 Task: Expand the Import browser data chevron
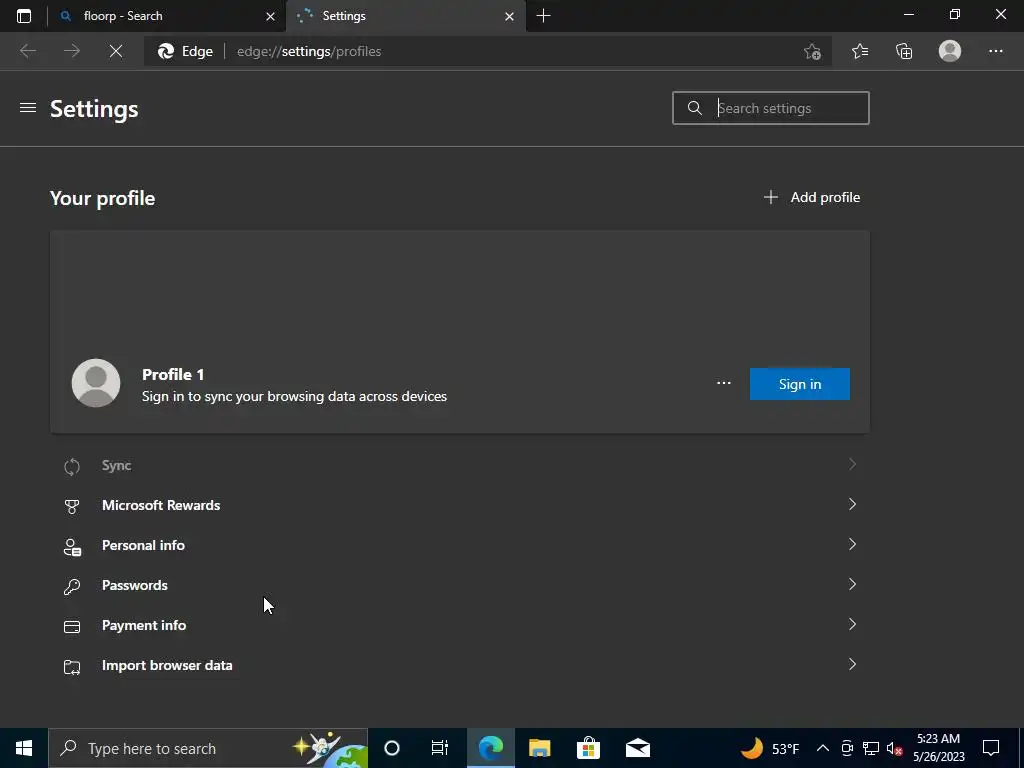852,664
